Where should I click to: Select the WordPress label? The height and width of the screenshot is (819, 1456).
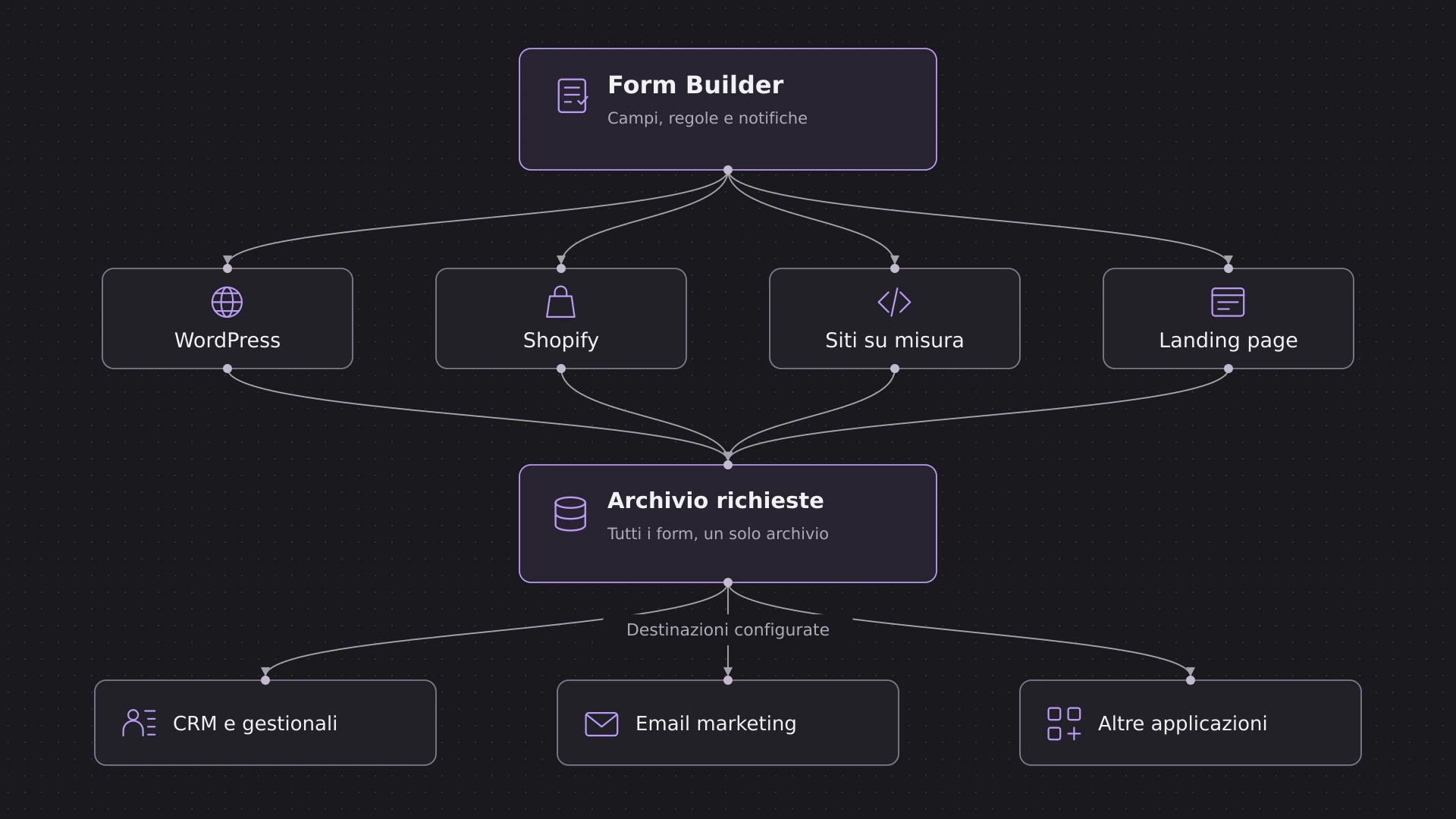pos(227,340)
